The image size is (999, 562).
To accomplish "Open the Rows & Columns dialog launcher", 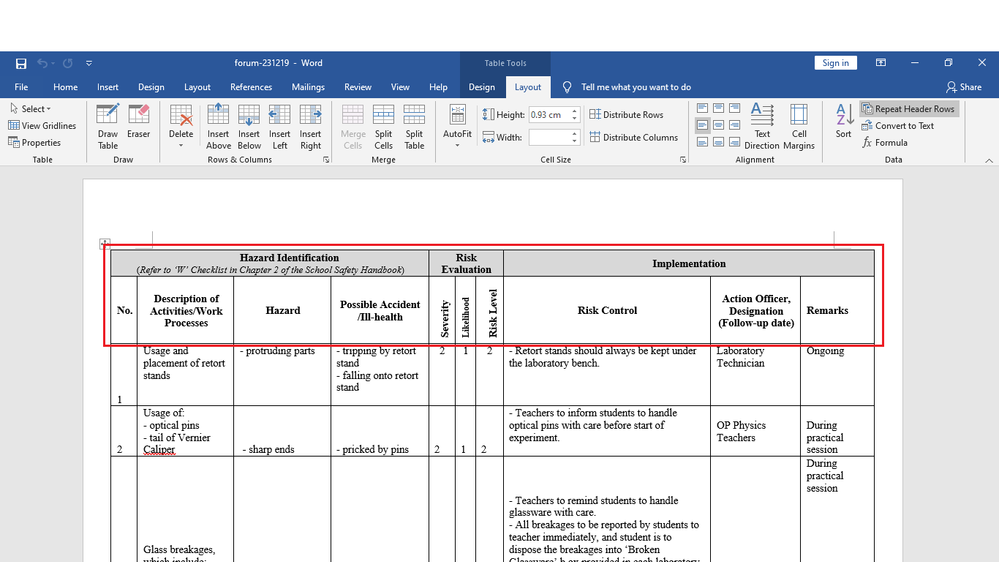I will (x=326, y=160).
